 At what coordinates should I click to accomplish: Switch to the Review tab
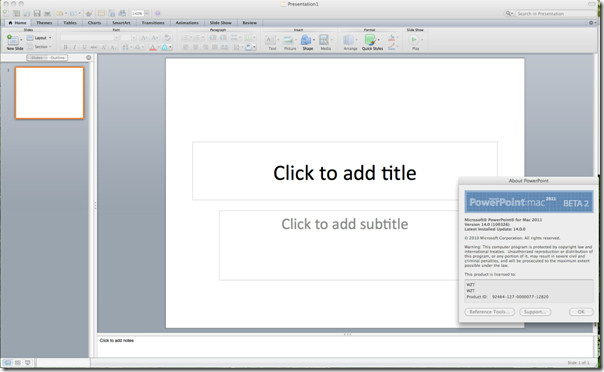point(250,23)
